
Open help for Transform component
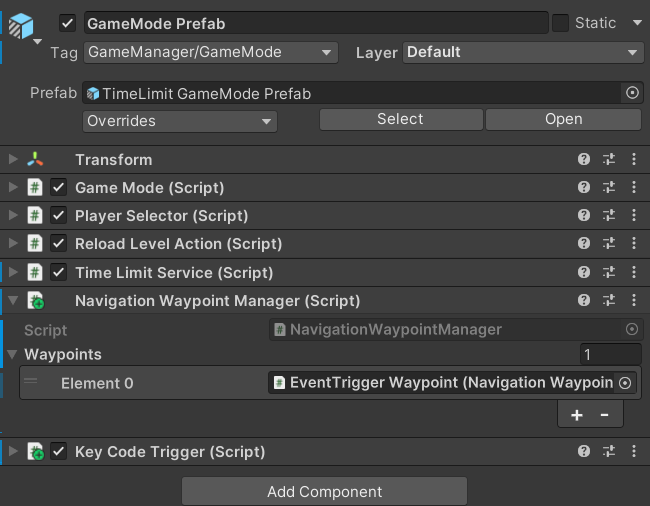click(x=584, y=159)
